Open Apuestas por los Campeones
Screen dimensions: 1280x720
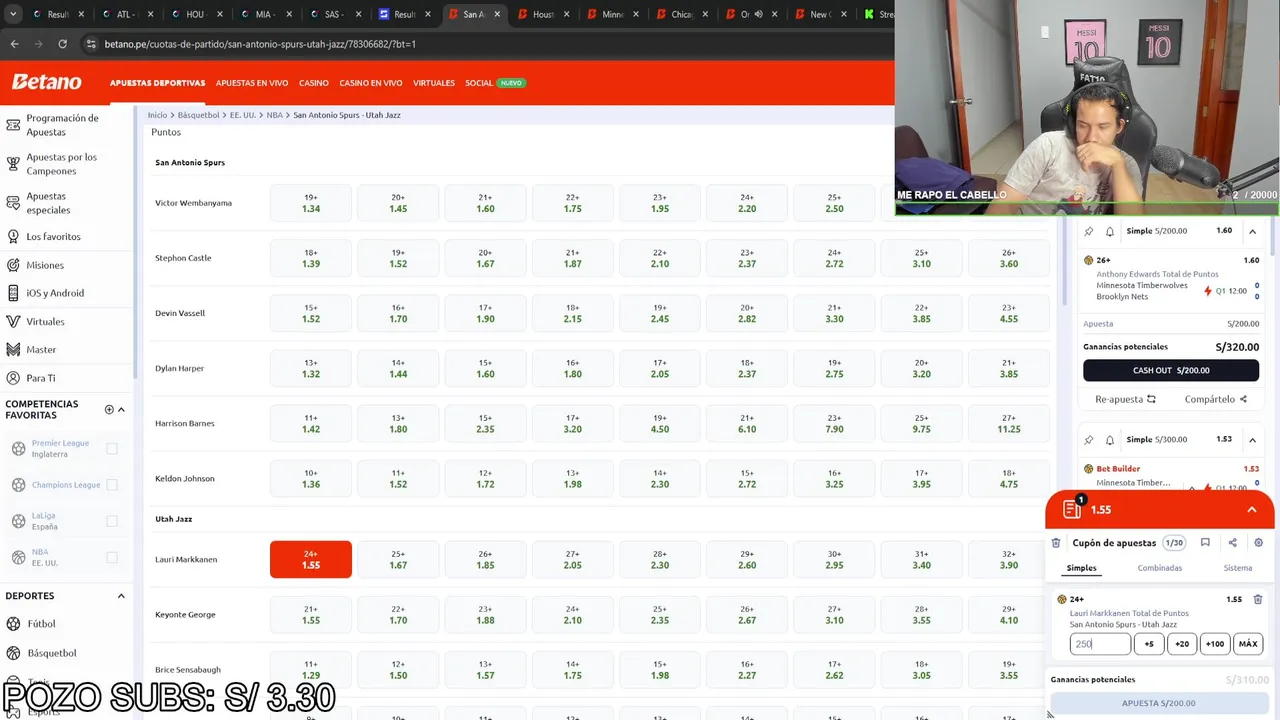point(61,164)
